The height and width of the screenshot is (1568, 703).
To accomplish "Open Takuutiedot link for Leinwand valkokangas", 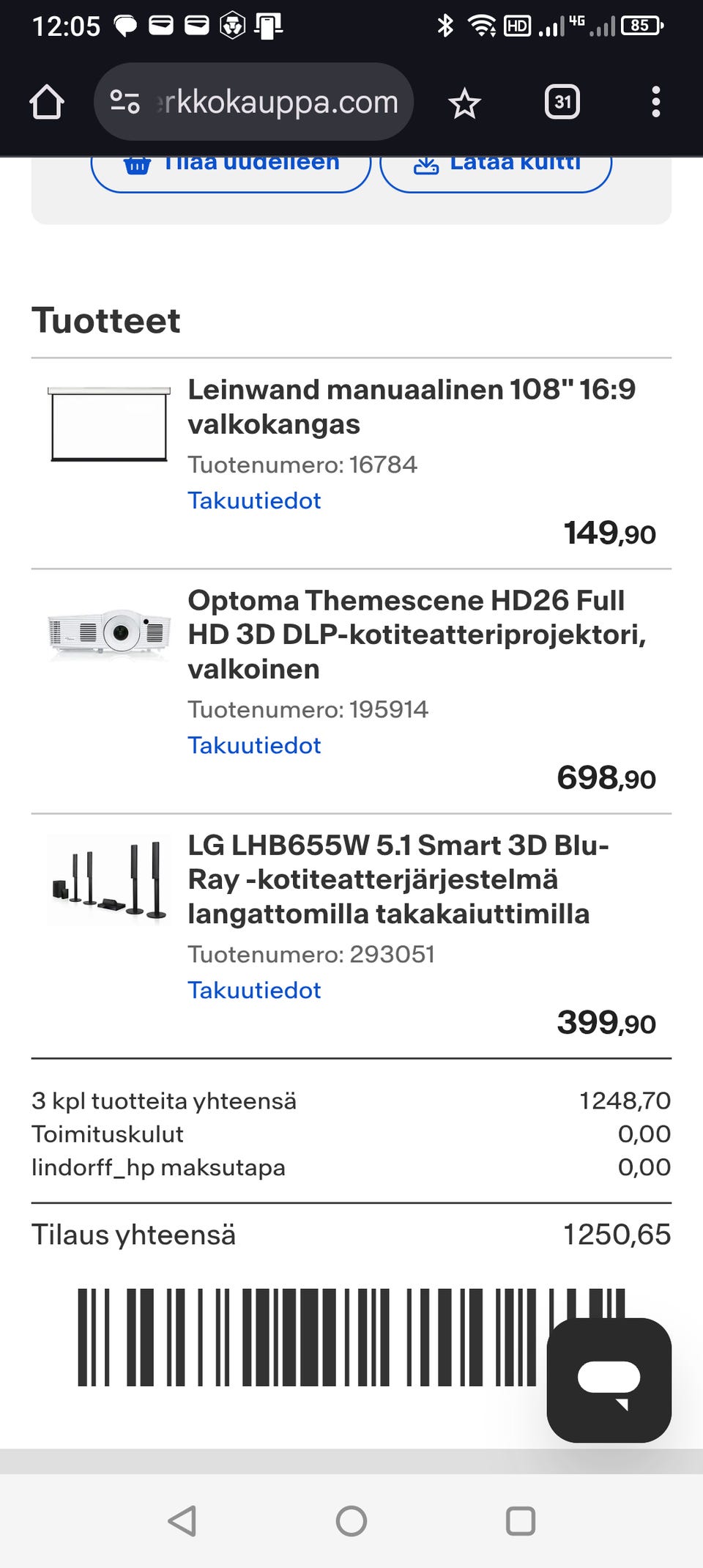I will [254, 500].
